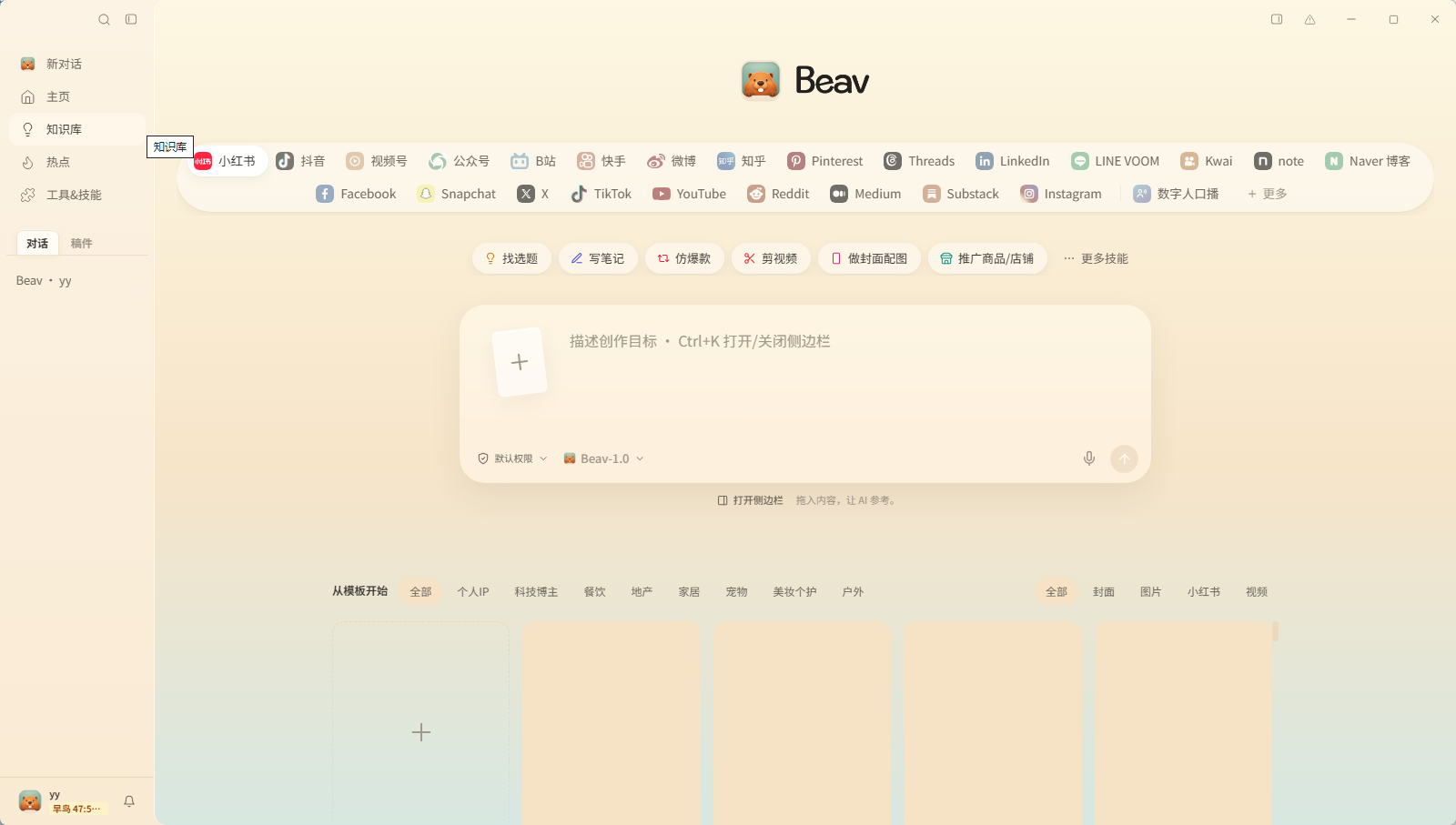Click the 打开侧边栏 link
The image size is (1456, 825).
tap(751, 500)
